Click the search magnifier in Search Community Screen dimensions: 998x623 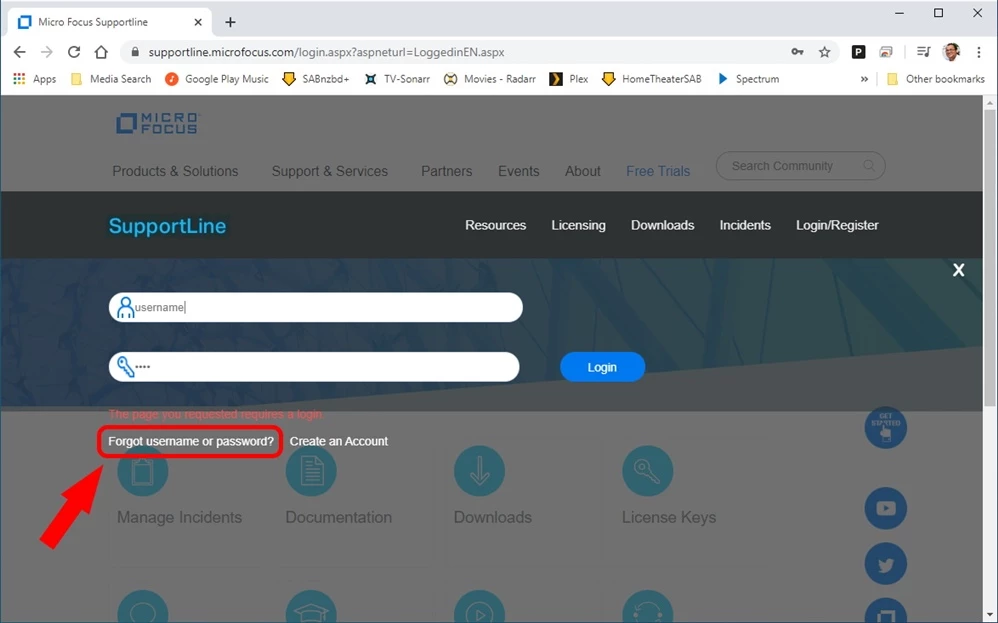pos(869,165)
